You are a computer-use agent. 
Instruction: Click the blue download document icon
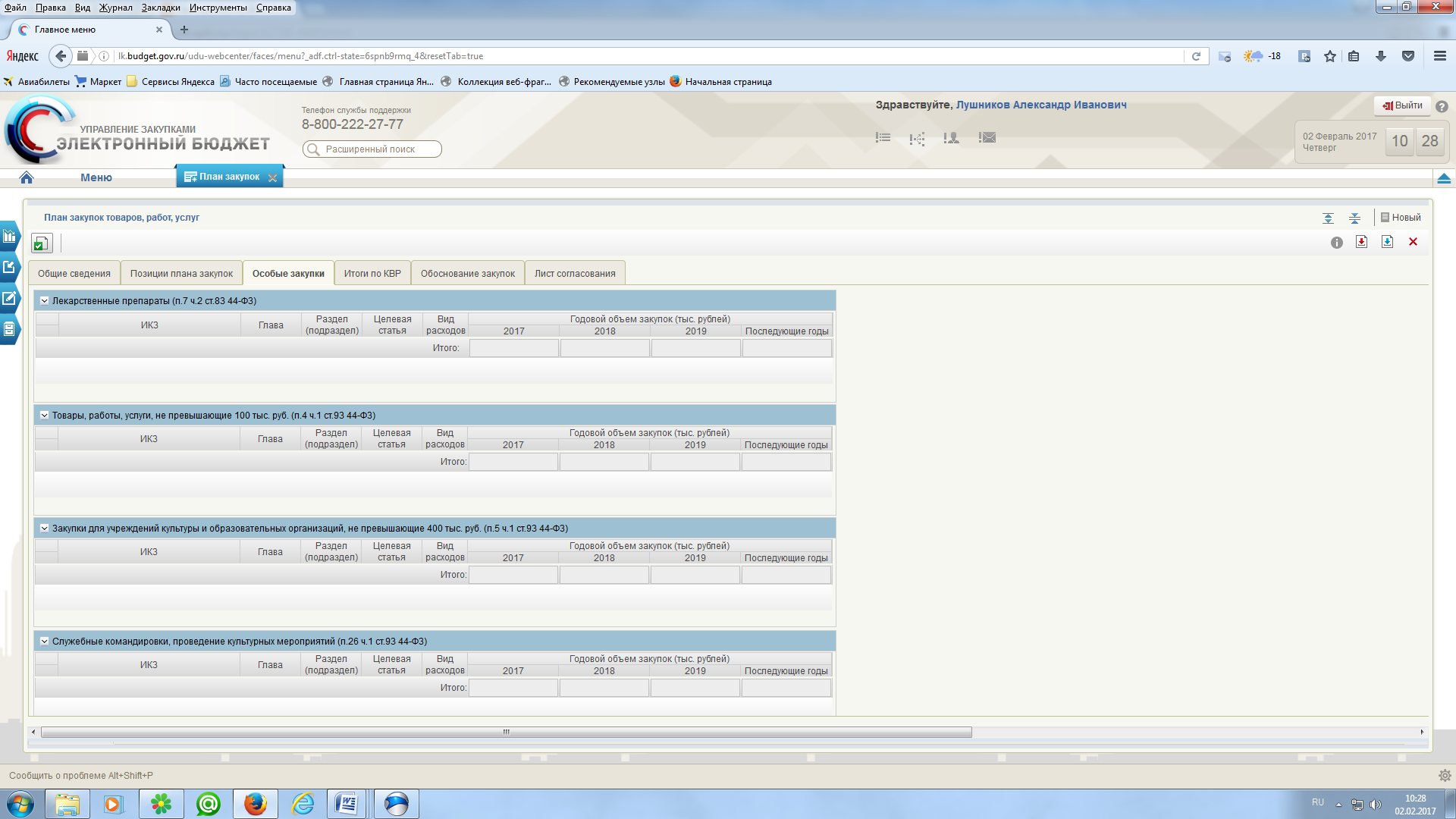coord(1387,242)
